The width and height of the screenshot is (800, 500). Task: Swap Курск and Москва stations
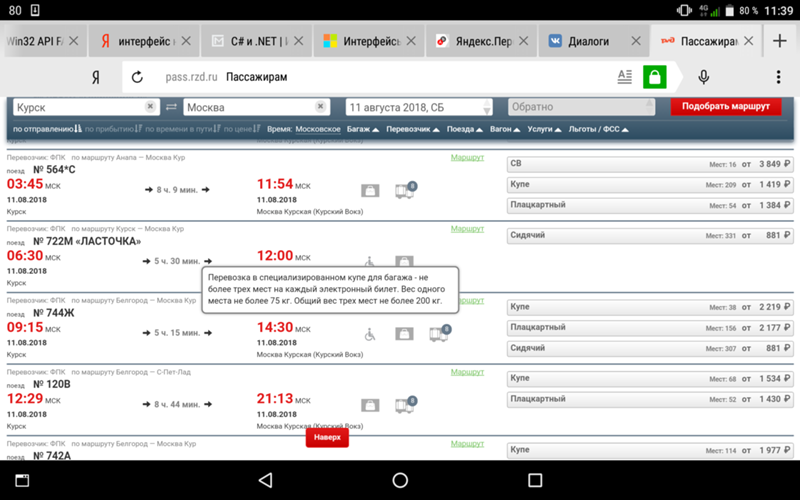pos(171,107)
